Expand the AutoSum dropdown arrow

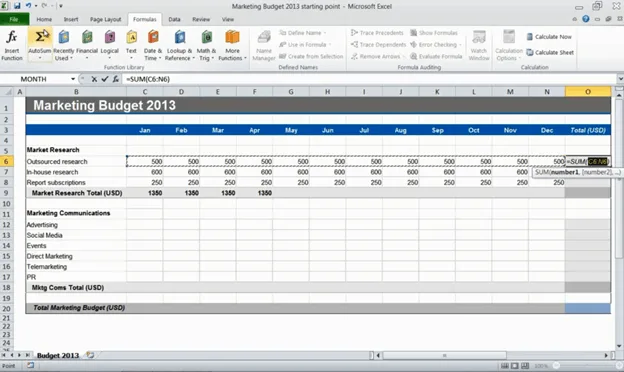40,58
